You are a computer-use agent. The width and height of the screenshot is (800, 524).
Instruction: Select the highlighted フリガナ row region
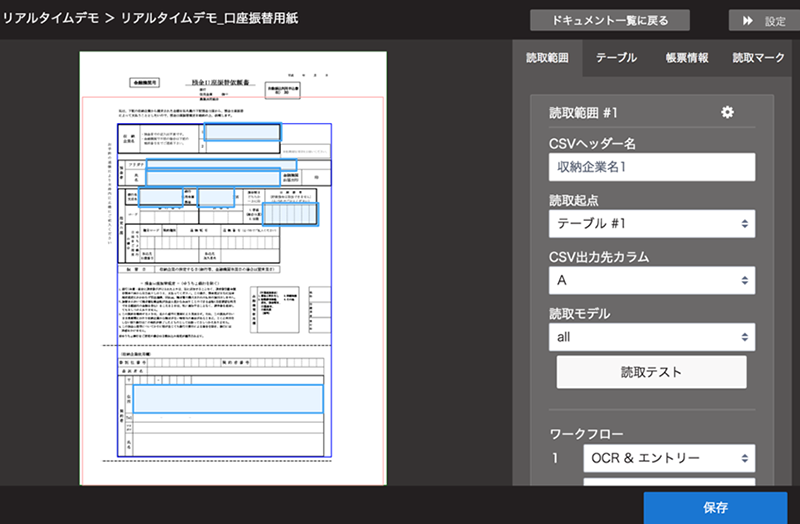tap(220, 163)
